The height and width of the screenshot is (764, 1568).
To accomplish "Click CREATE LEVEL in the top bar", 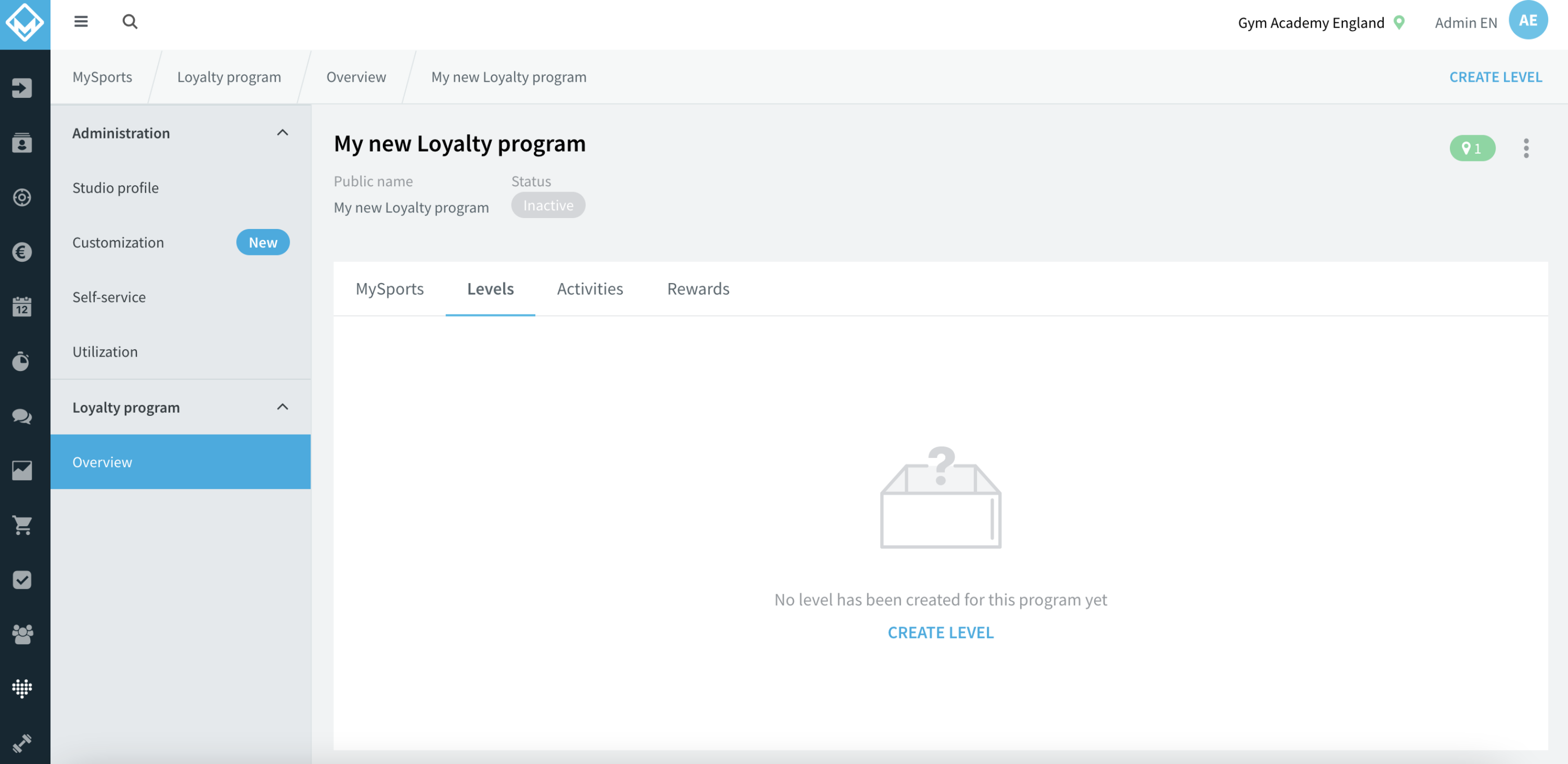I will point(1495,77).
